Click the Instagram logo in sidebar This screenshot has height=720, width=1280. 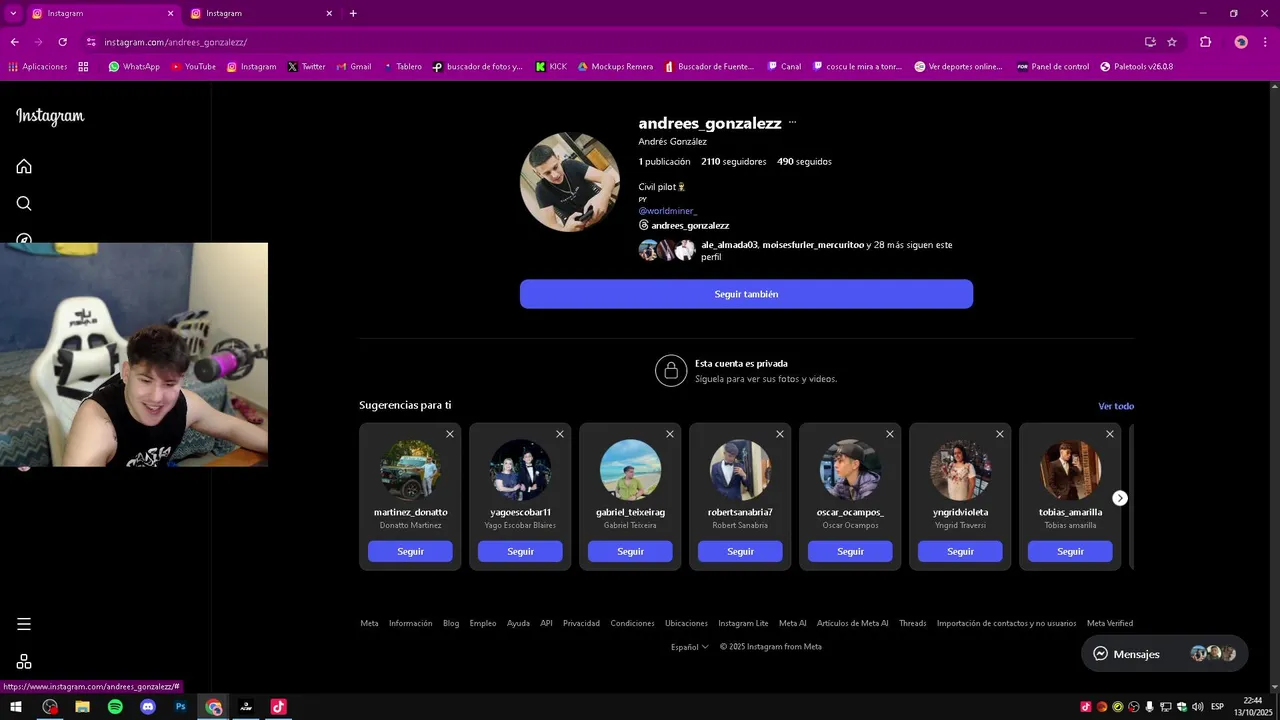click(50, 116)
